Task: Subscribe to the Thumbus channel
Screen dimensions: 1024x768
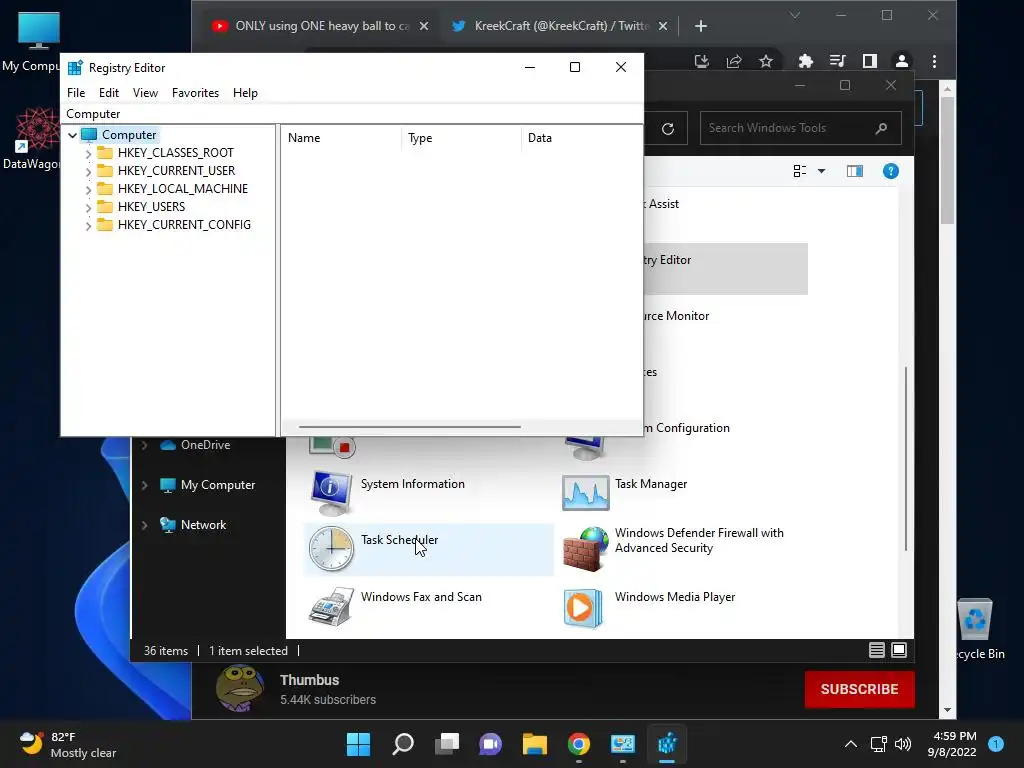Action: [x=859, y=690]
